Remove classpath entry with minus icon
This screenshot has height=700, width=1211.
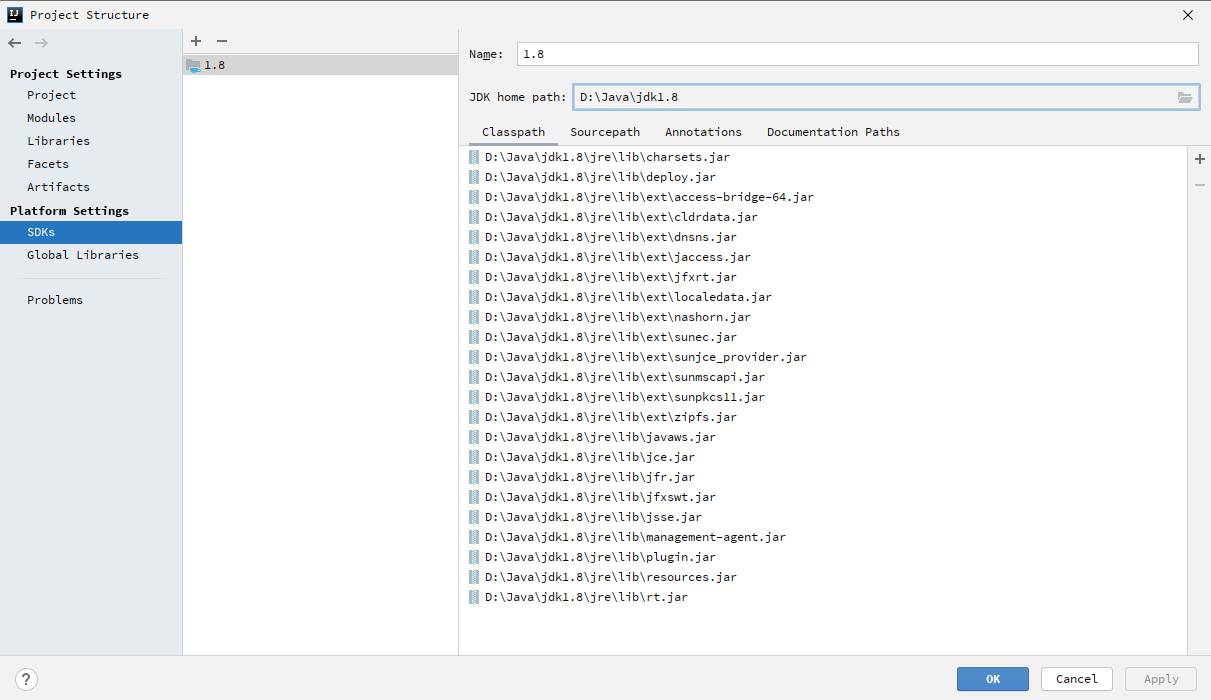point(1200,185)
